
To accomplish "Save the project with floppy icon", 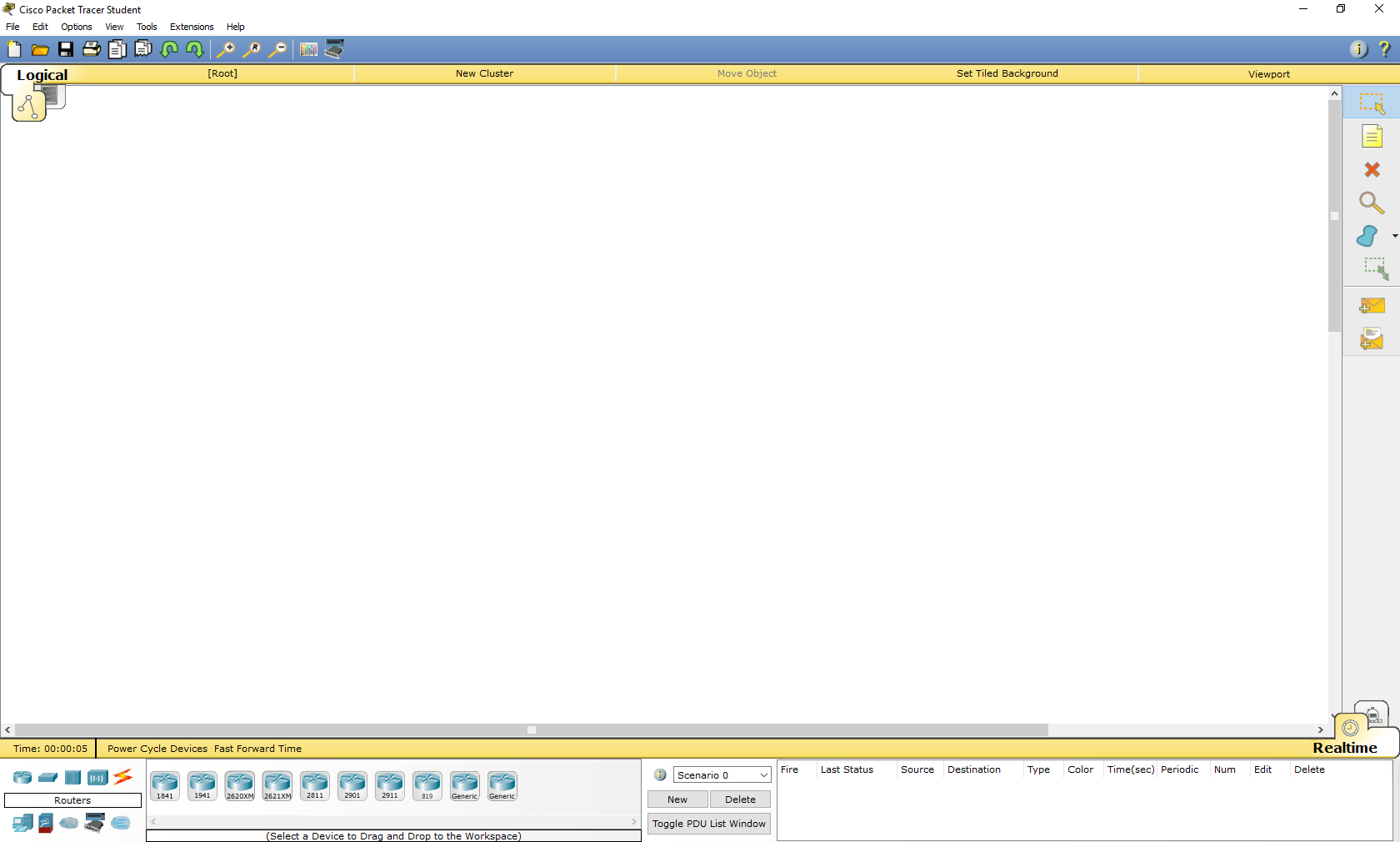I will [66, 49].
